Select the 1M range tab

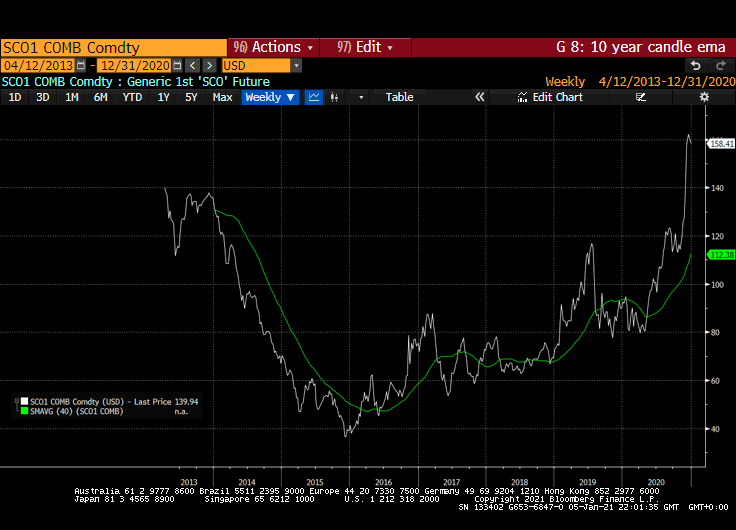tap(71, 97)
